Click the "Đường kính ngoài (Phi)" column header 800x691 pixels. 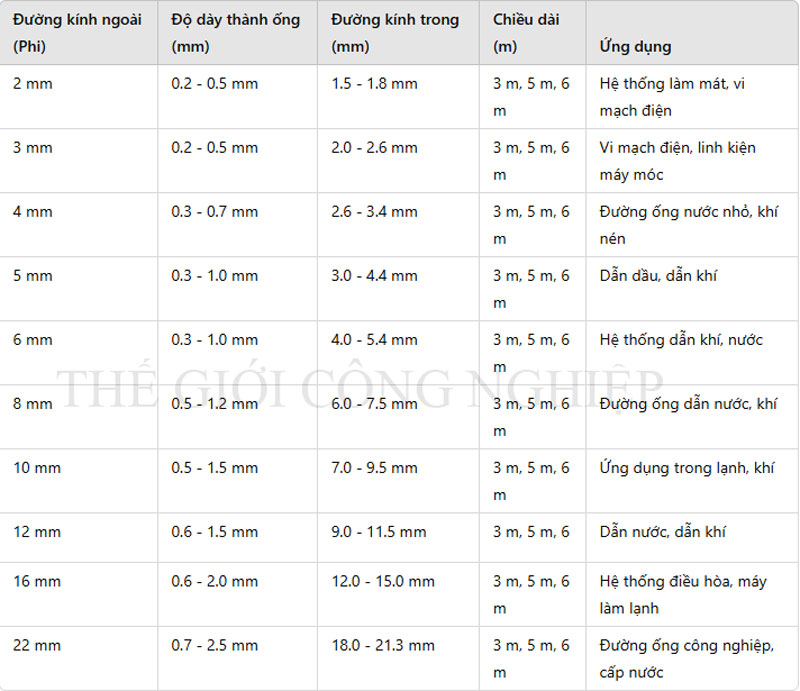[x=76, y=33]
